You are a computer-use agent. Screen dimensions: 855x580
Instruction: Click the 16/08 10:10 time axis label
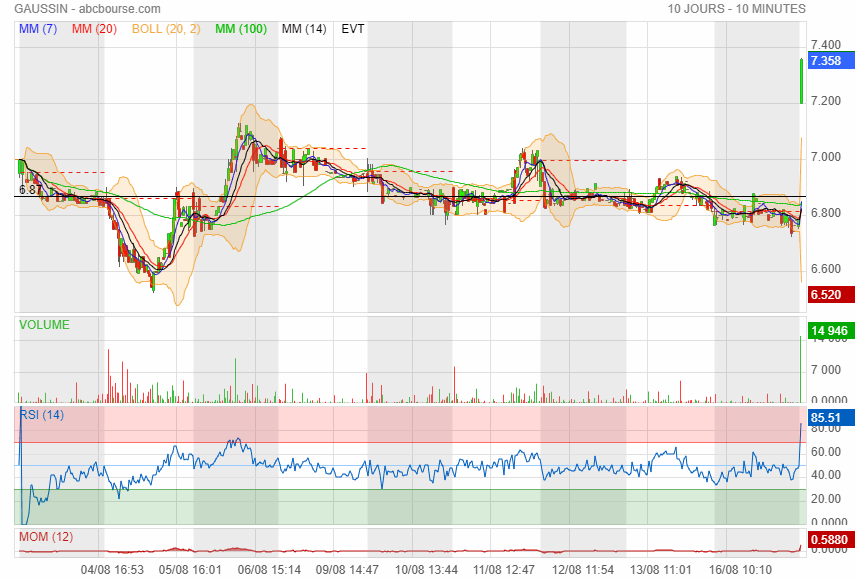(740, 570)
